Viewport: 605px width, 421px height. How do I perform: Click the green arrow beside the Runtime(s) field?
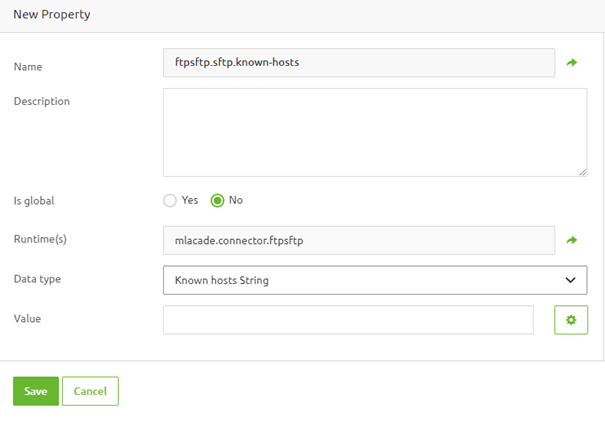point(572,240)
